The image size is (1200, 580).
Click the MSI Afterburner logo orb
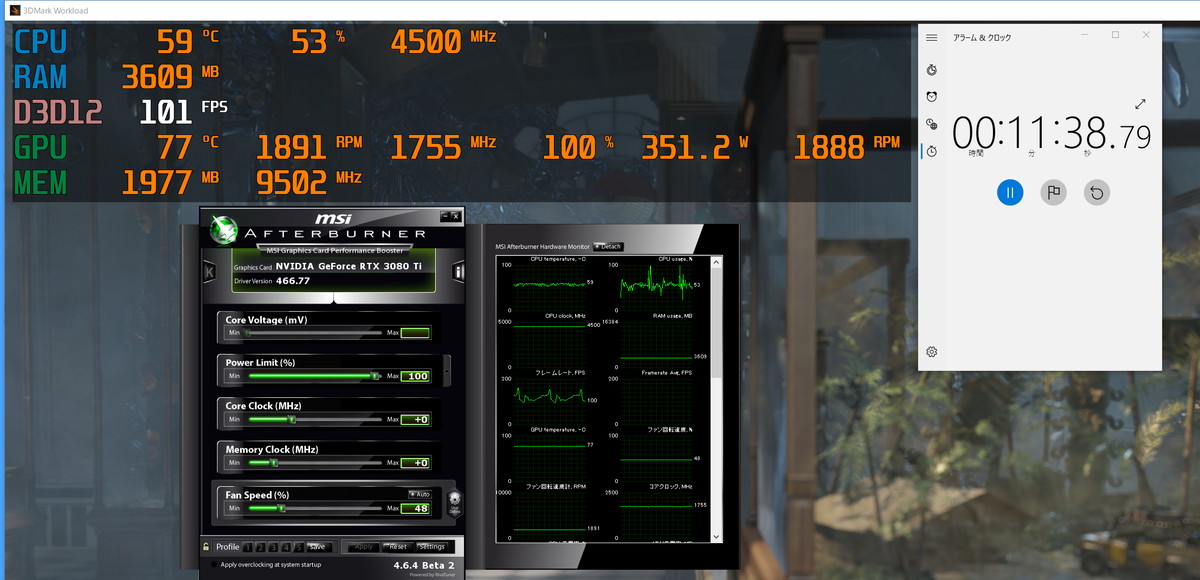tap(222, 231)
